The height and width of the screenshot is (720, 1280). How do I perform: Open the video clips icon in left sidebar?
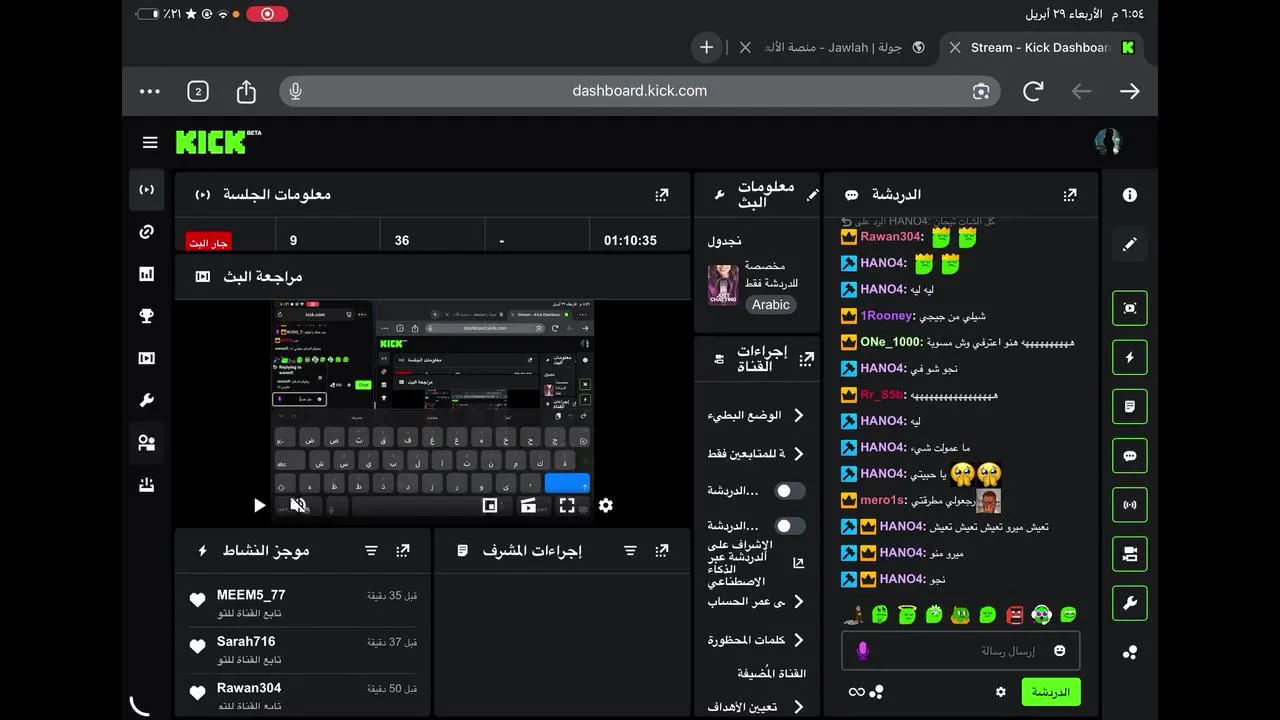(x=147, y=358)
